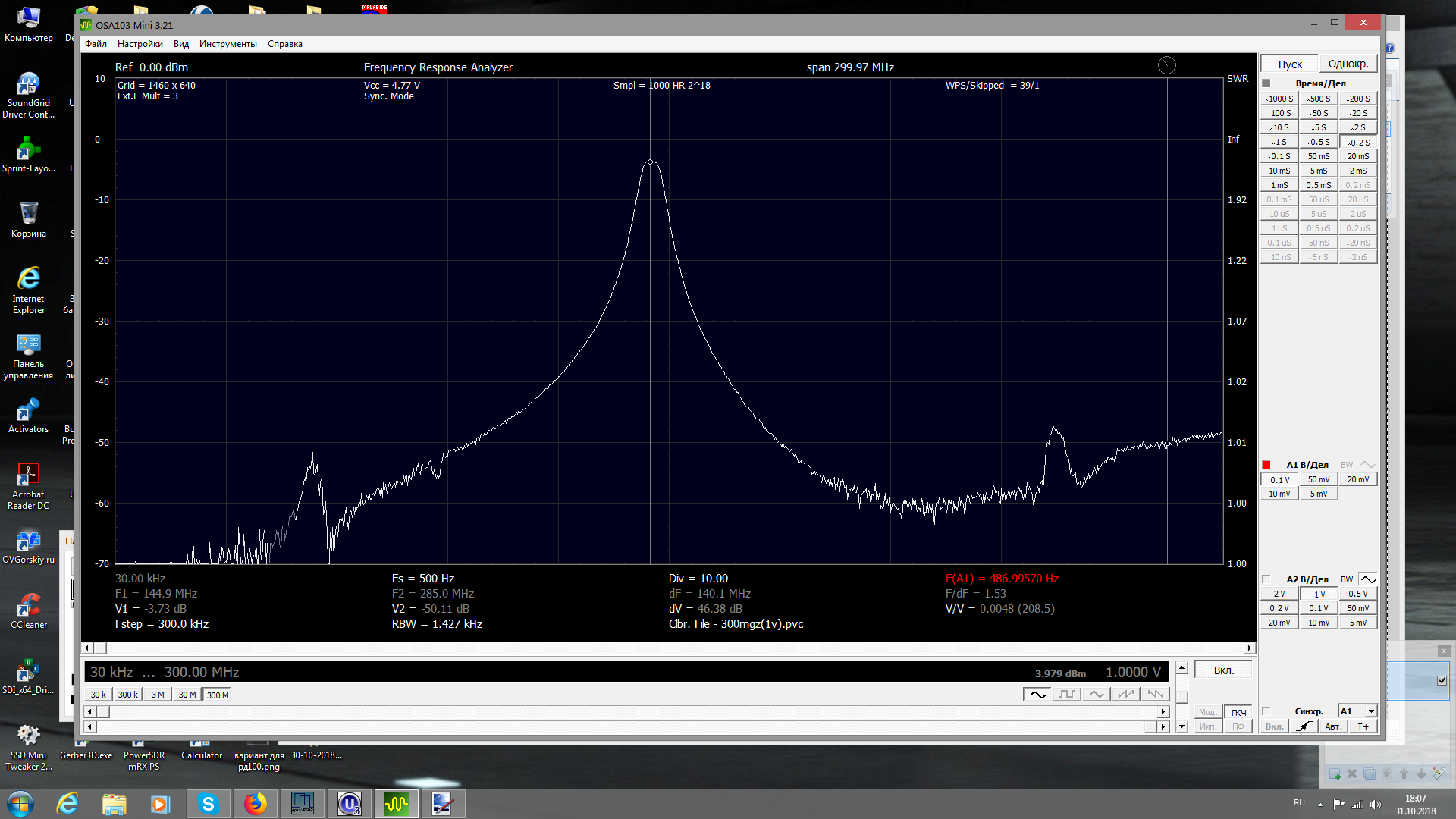Select the triangle waveform button
Image resolution: width=1456 pixels, height=819 pixels.
point(1096,694)
